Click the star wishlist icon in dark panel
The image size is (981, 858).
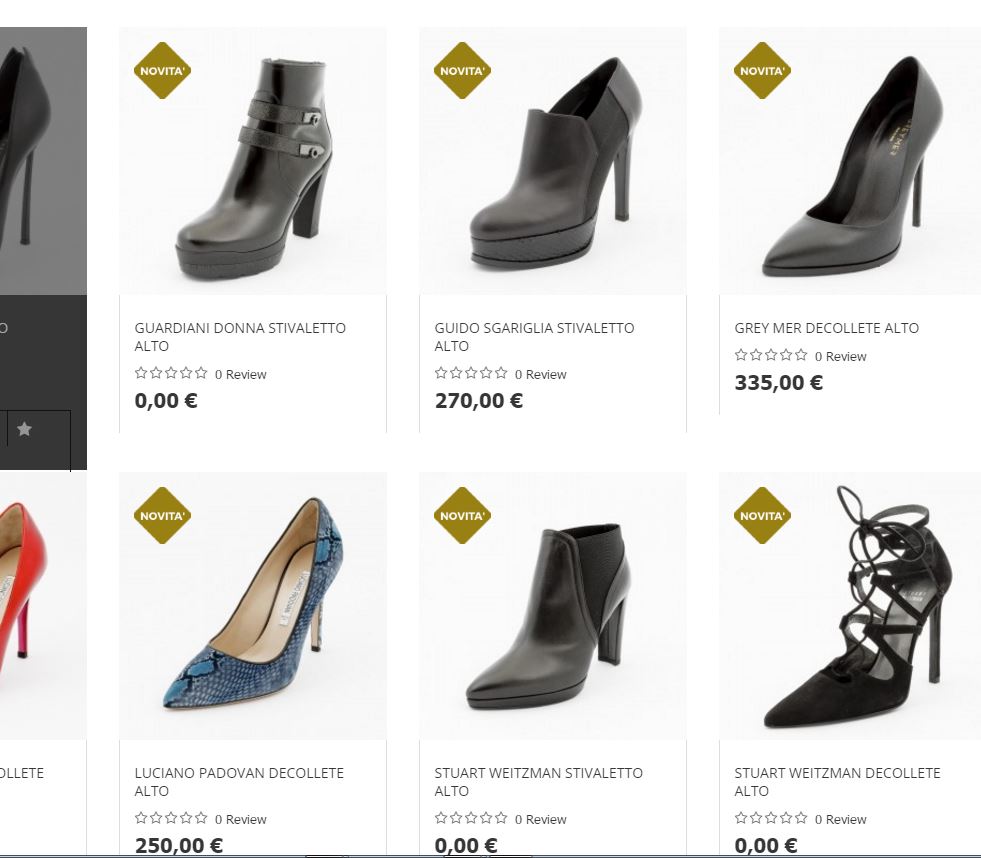[25, 429]
